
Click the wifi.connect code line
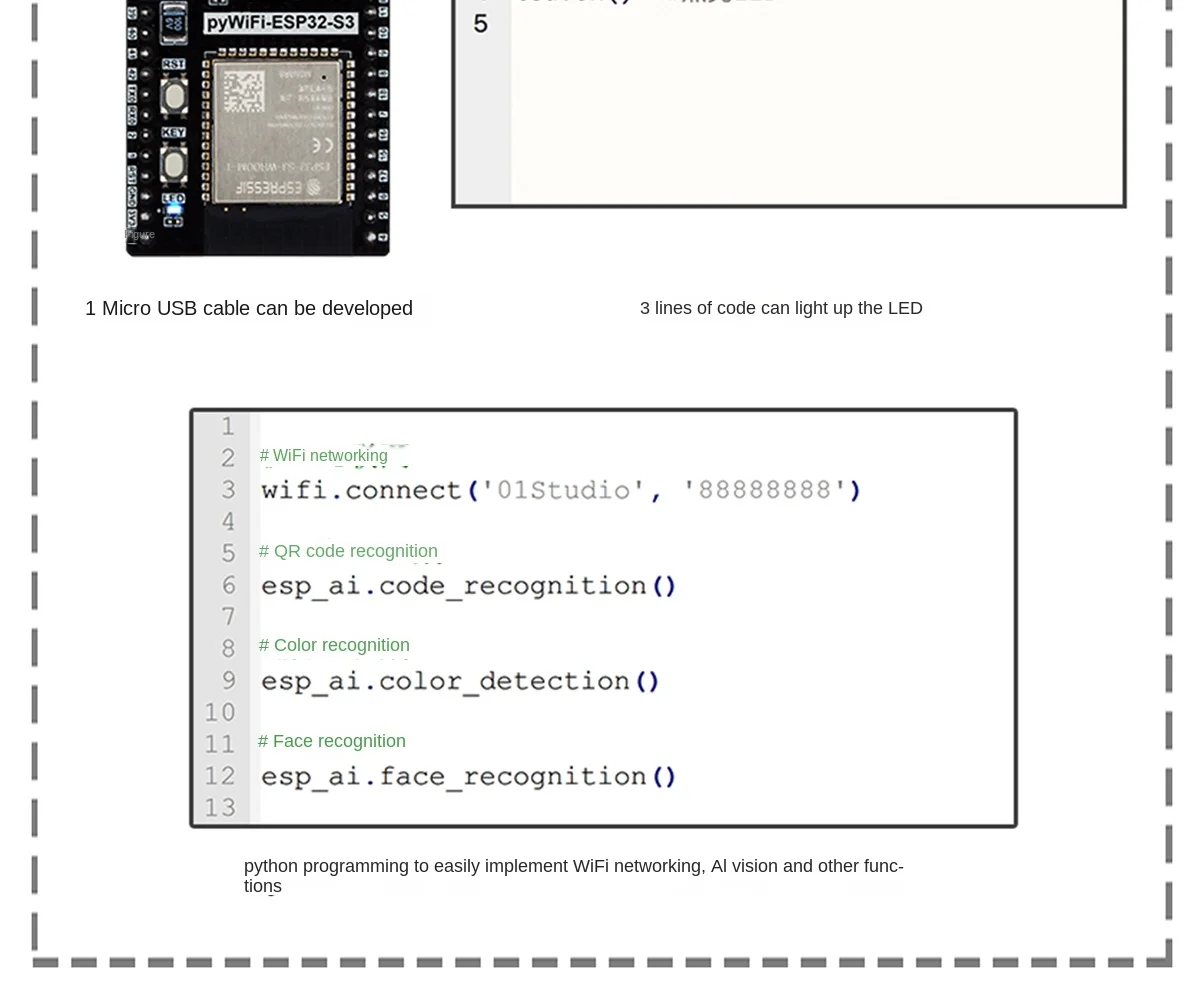pyautogui.click(x=561, y=490)
